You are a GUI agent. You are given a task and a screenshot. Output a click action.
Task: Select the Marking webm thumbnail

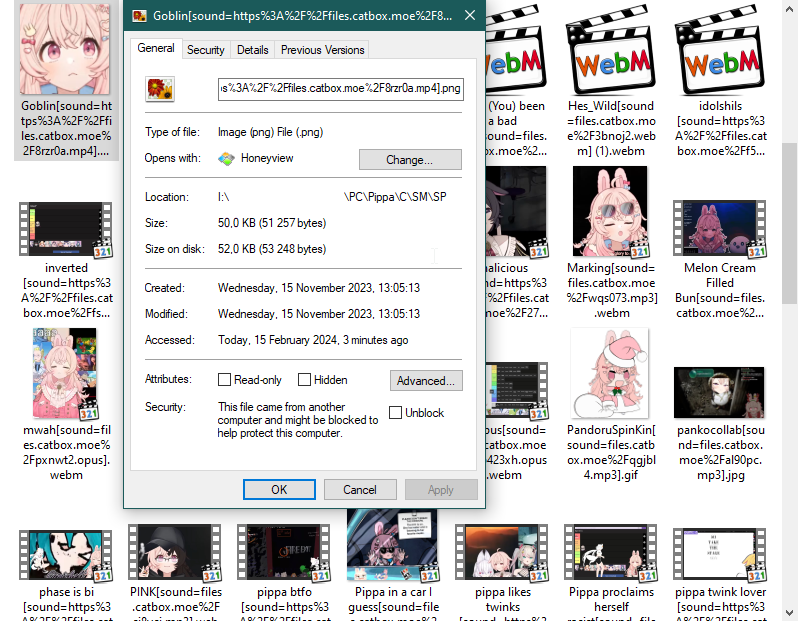tap(610, 211)
